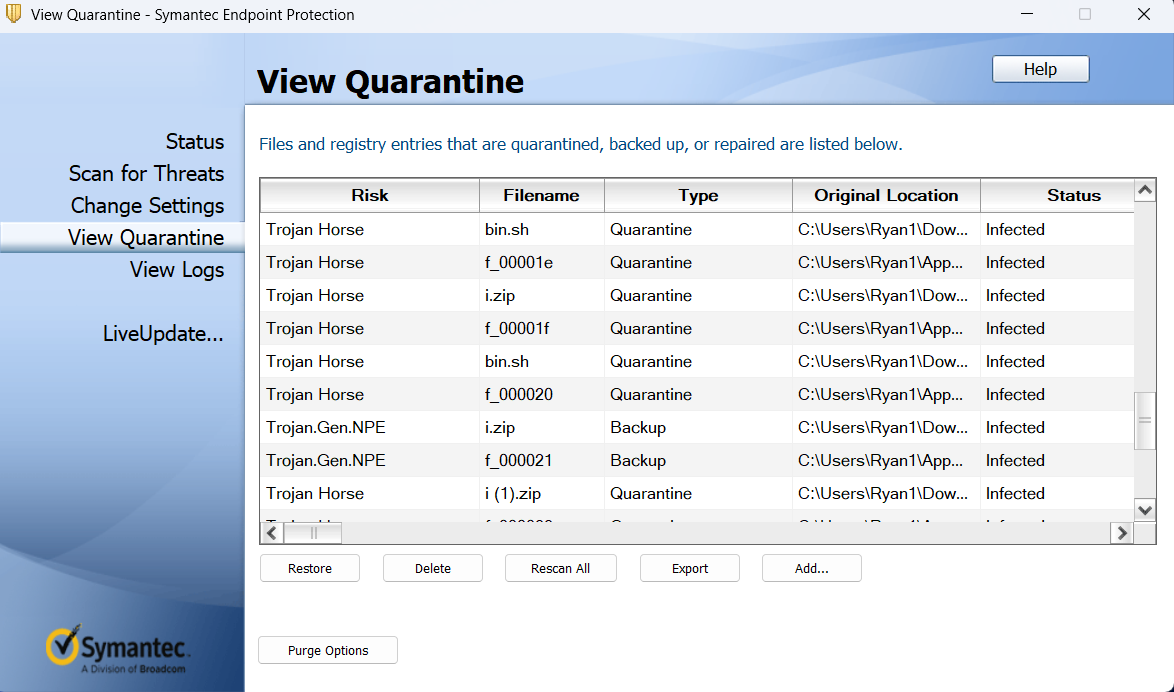1174x692 pixels.
Task: Minimize the View Quarantine window
Action: [x=1027, y=14]
